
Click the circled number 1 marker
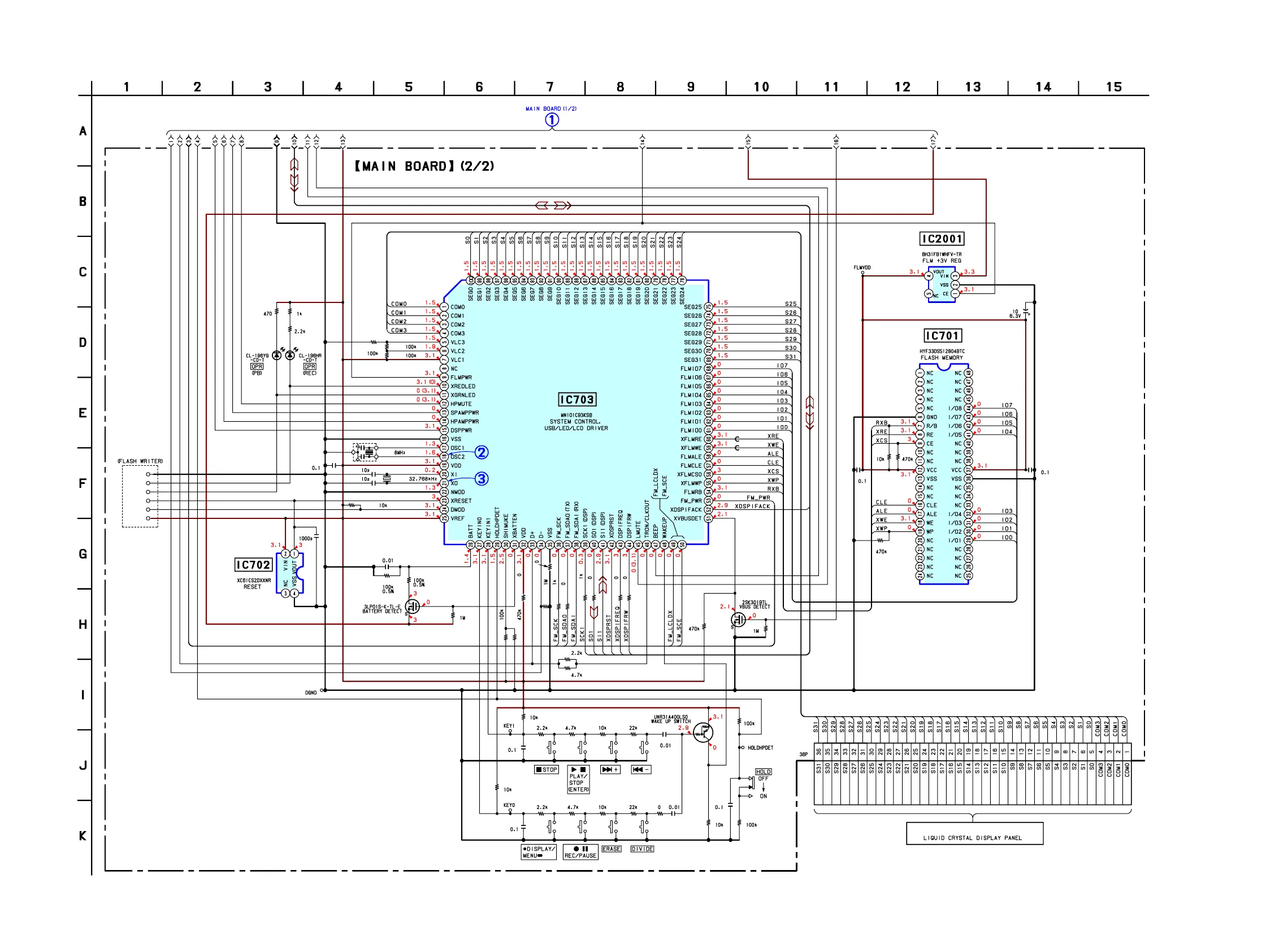click(551, 120)
